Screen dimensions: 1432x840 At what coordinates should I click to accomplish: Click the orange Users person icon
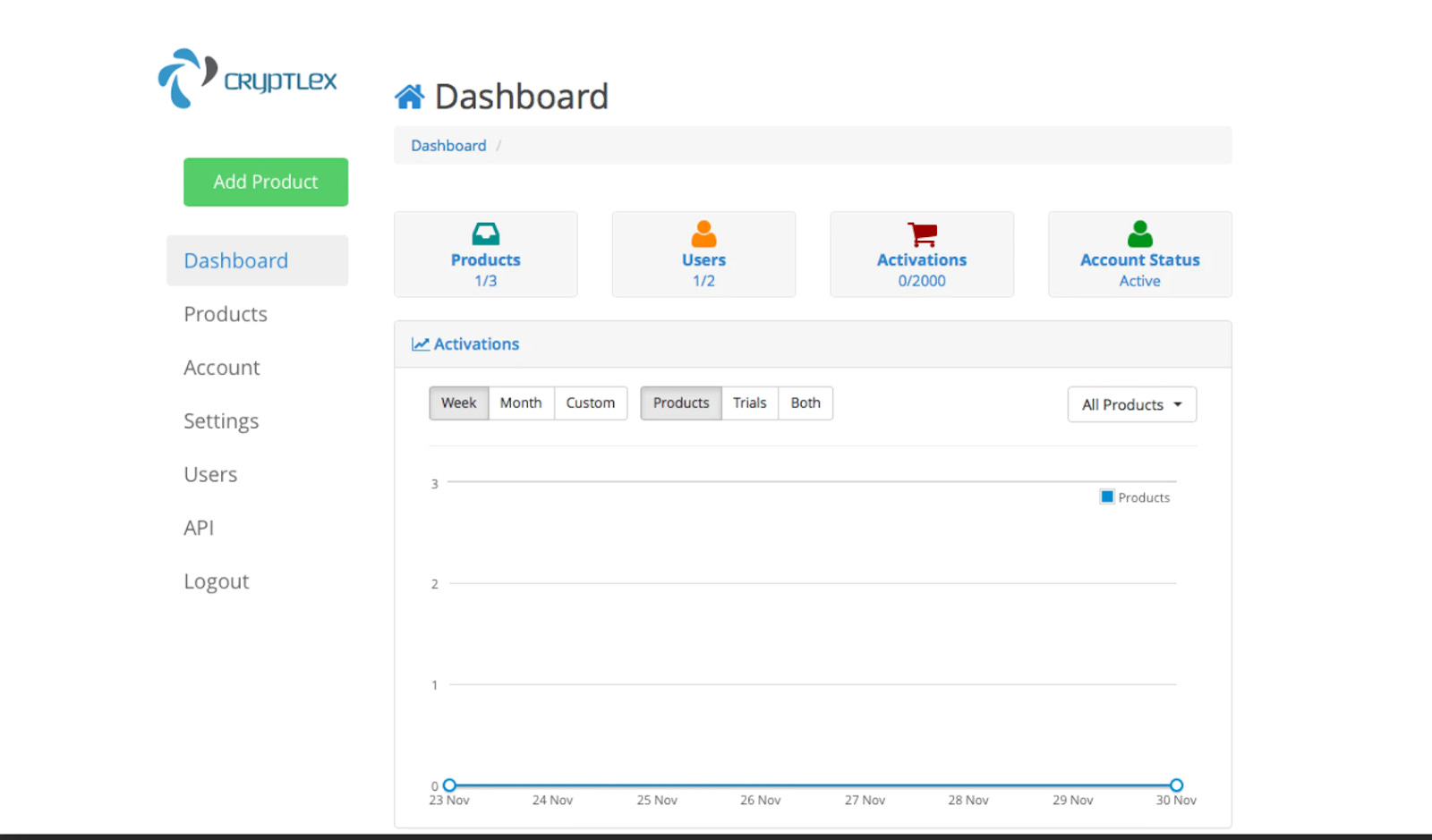(703, 233)
